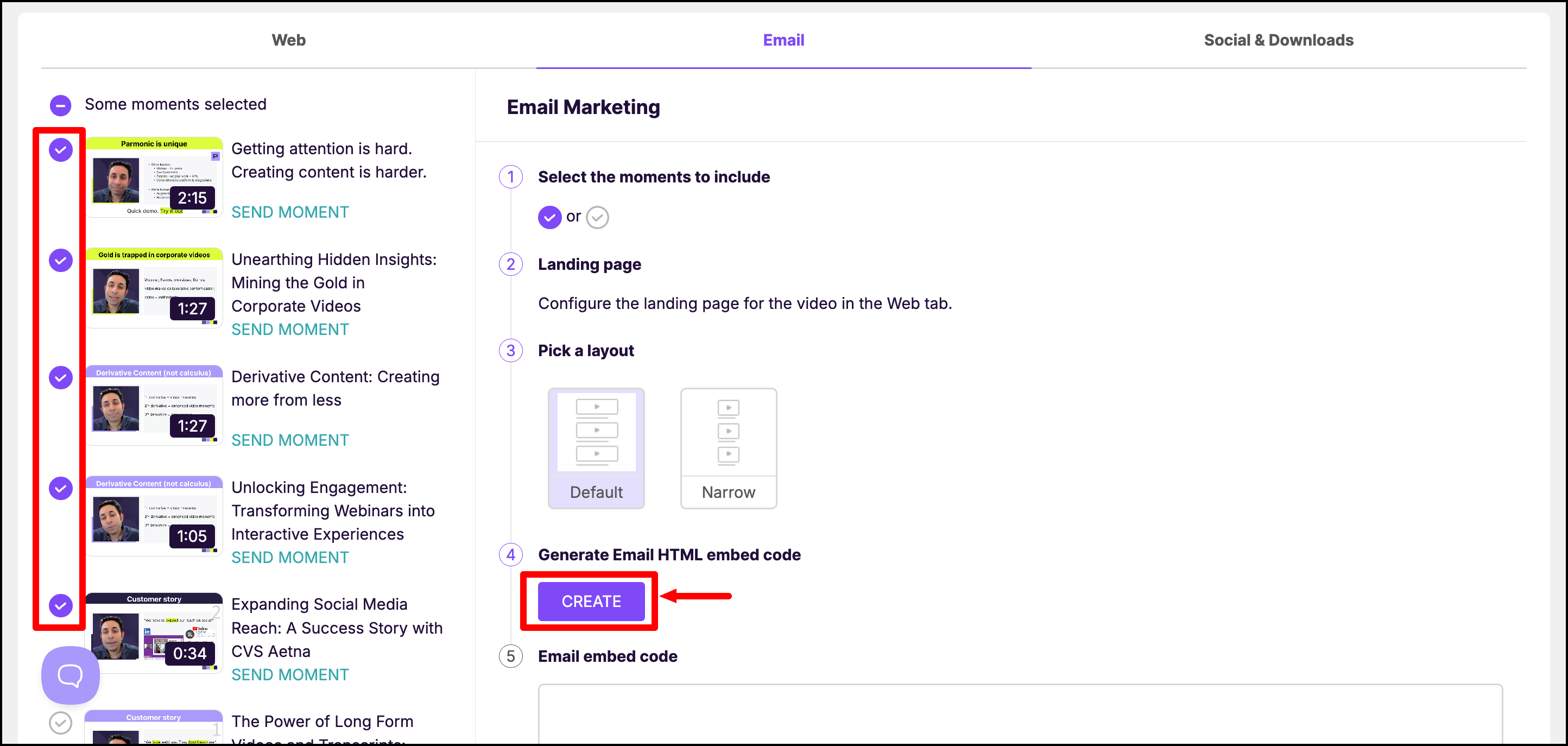The image size is (1568, 746).
Task: Click the filled select-all check icon in step 1
Action: [549, 217]
